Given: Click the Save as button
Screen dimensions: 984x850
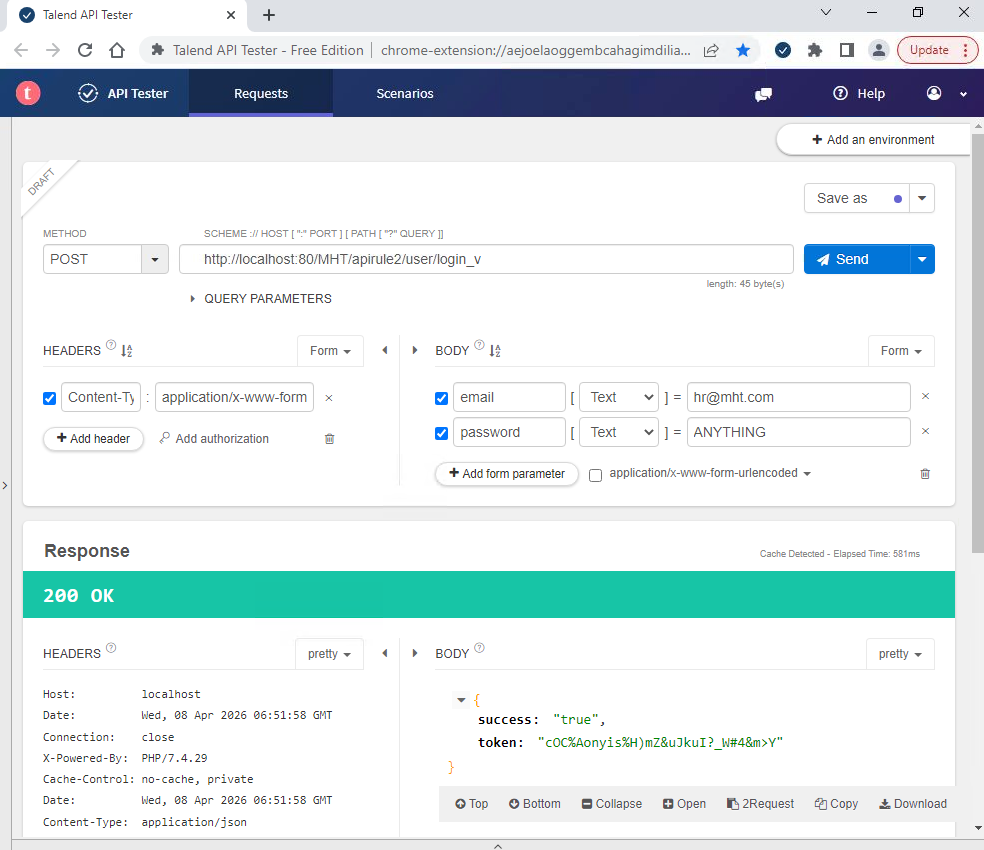Looking at the screenshot, I should 857,198.
